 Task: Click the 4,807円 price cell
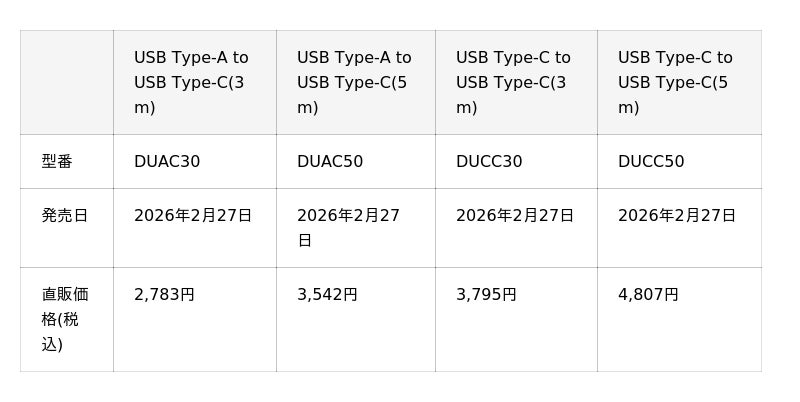tap(648, 295)
